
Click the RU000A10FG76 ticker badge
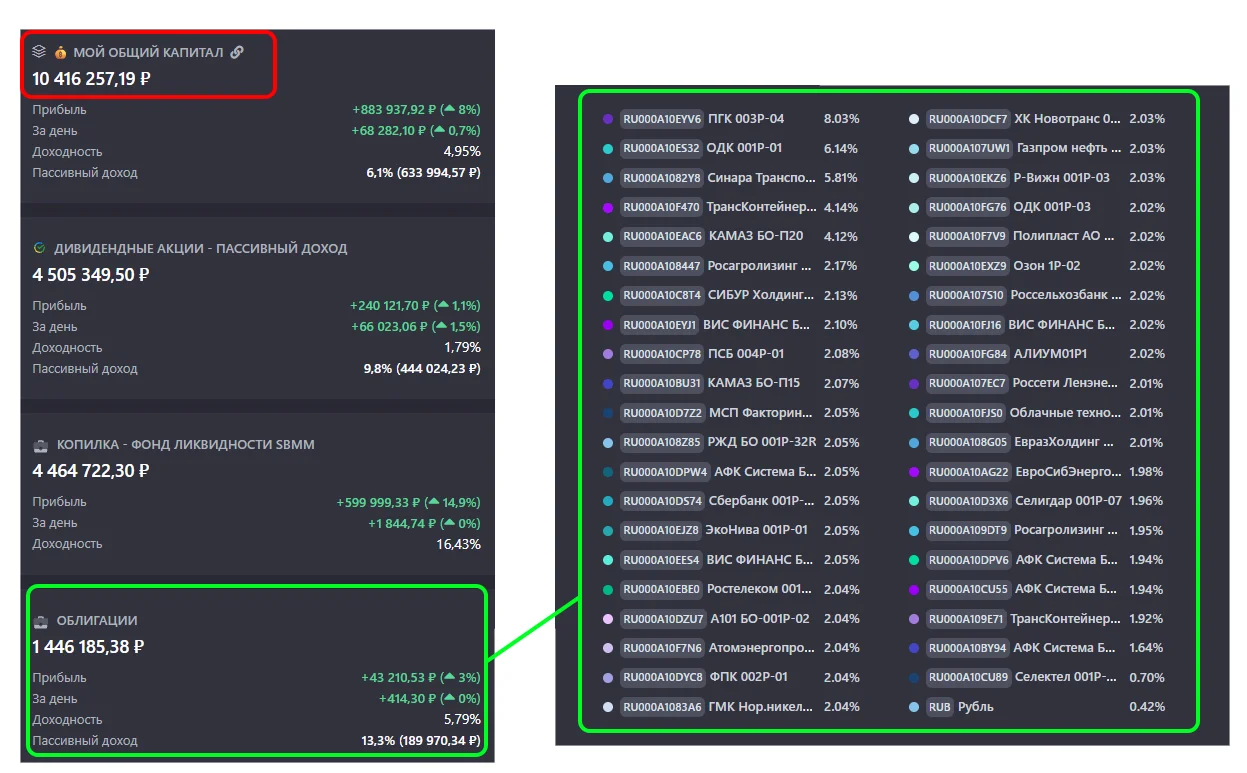[967, 207]
